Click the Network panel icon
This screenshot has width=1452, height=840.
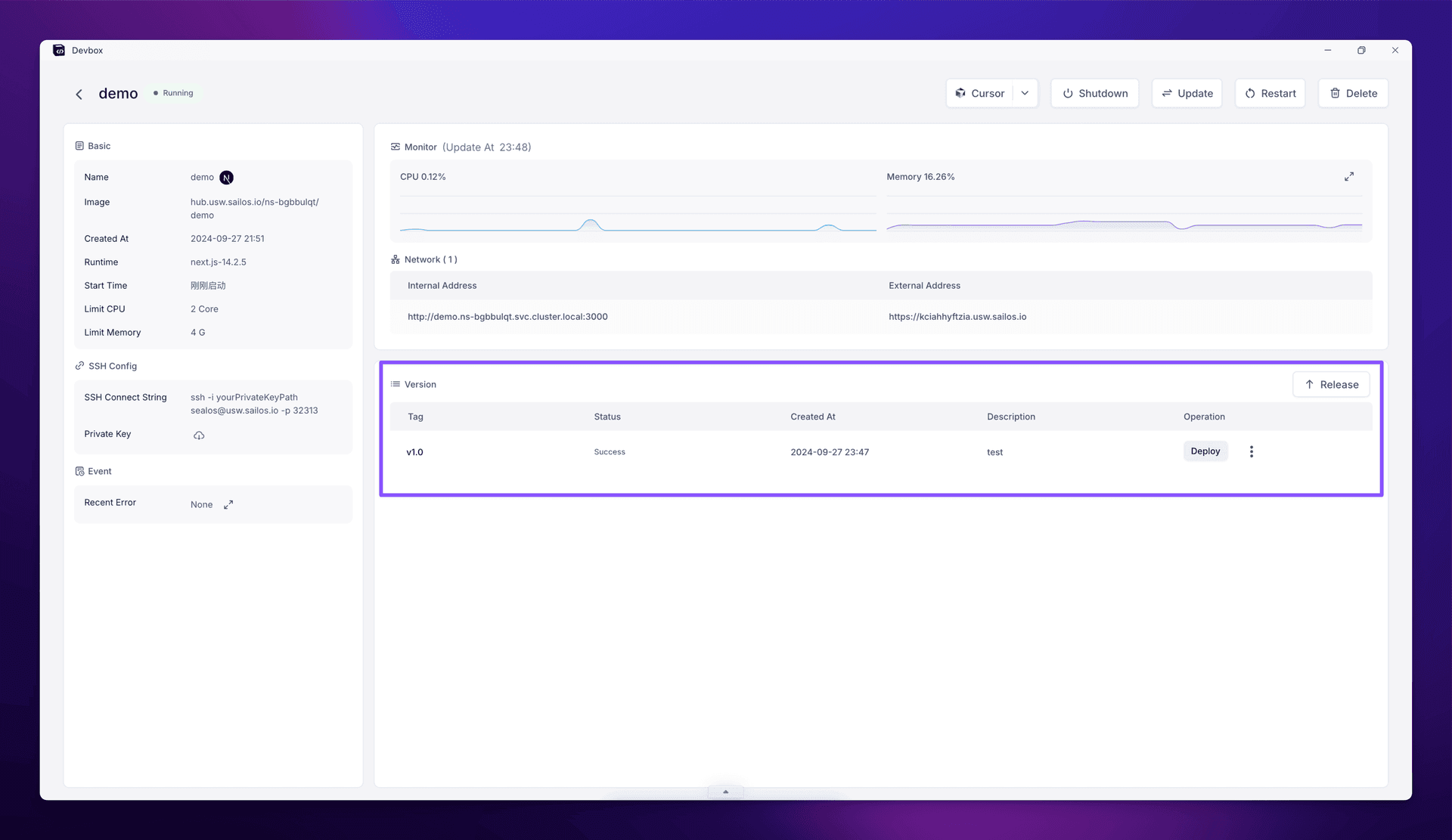point(395,259)
